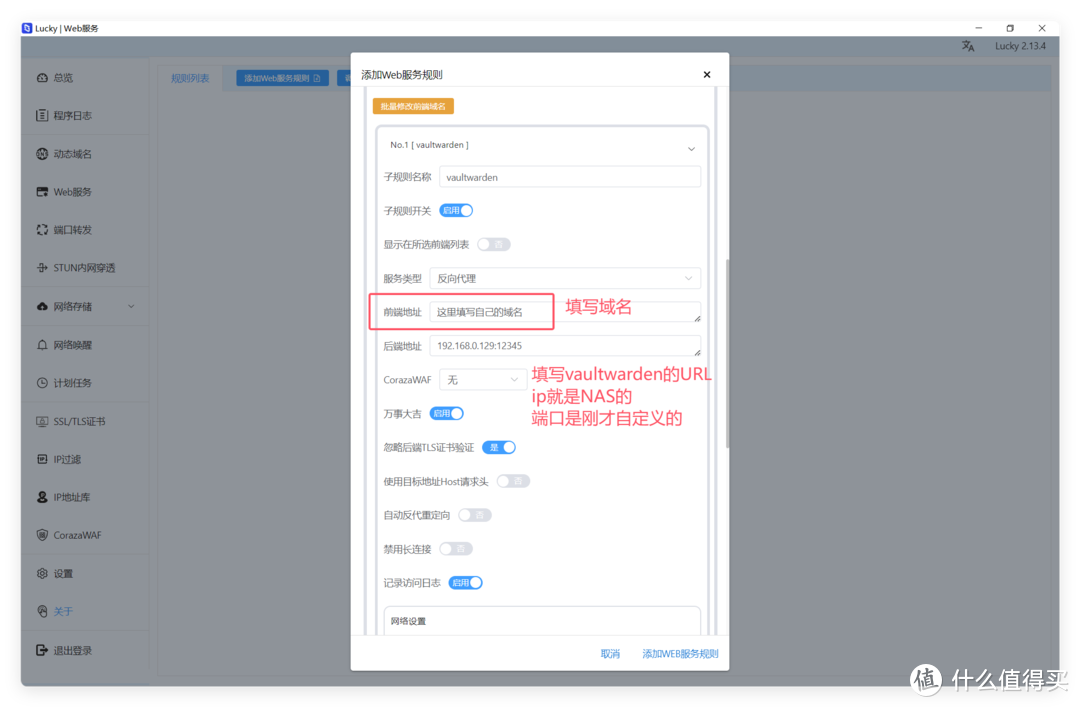Enable 使用目标地址Host请求头 switch

point(513,481)
